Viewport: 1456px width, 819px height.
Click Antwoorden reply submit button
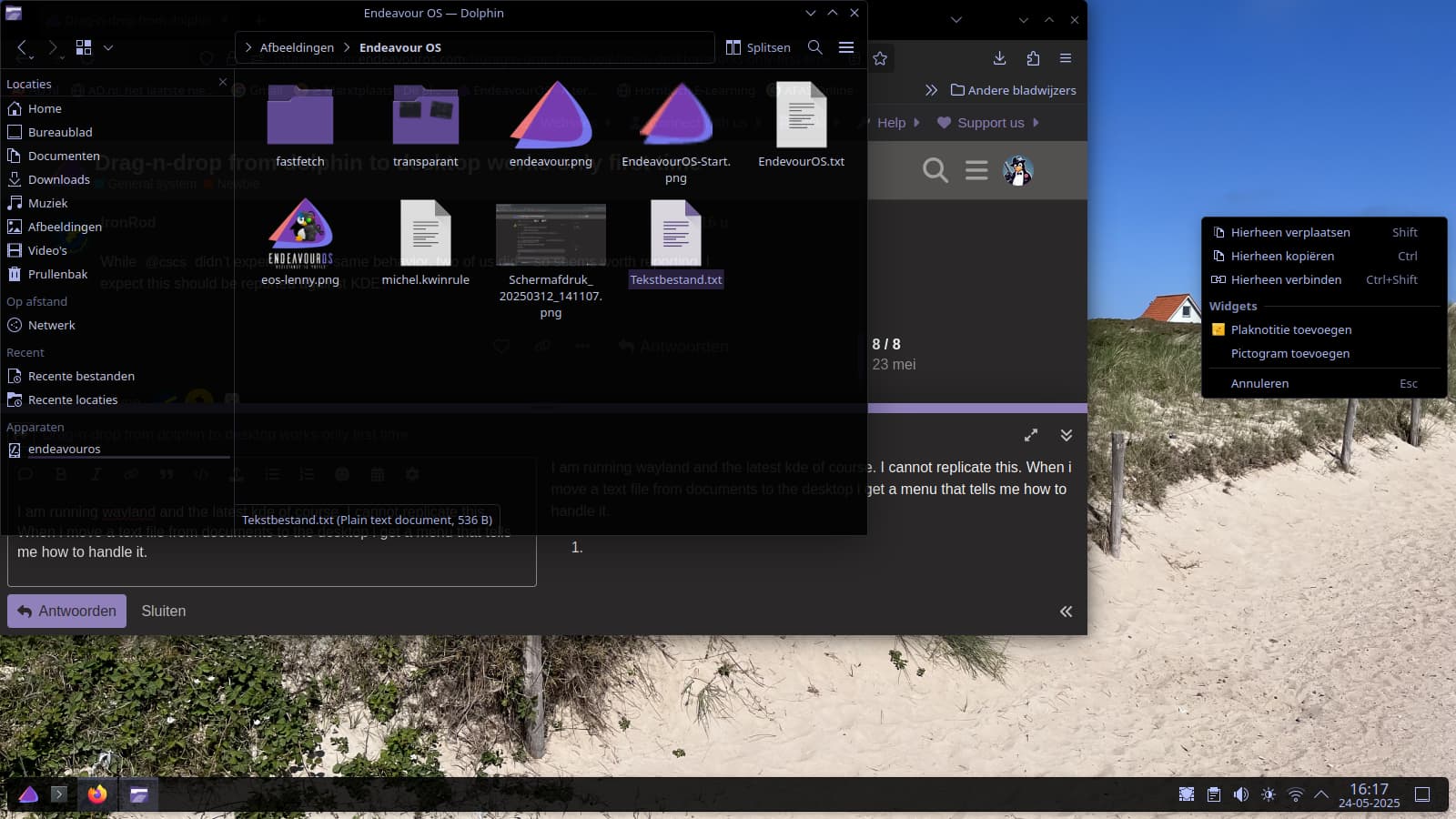click(x=66, y=611)
